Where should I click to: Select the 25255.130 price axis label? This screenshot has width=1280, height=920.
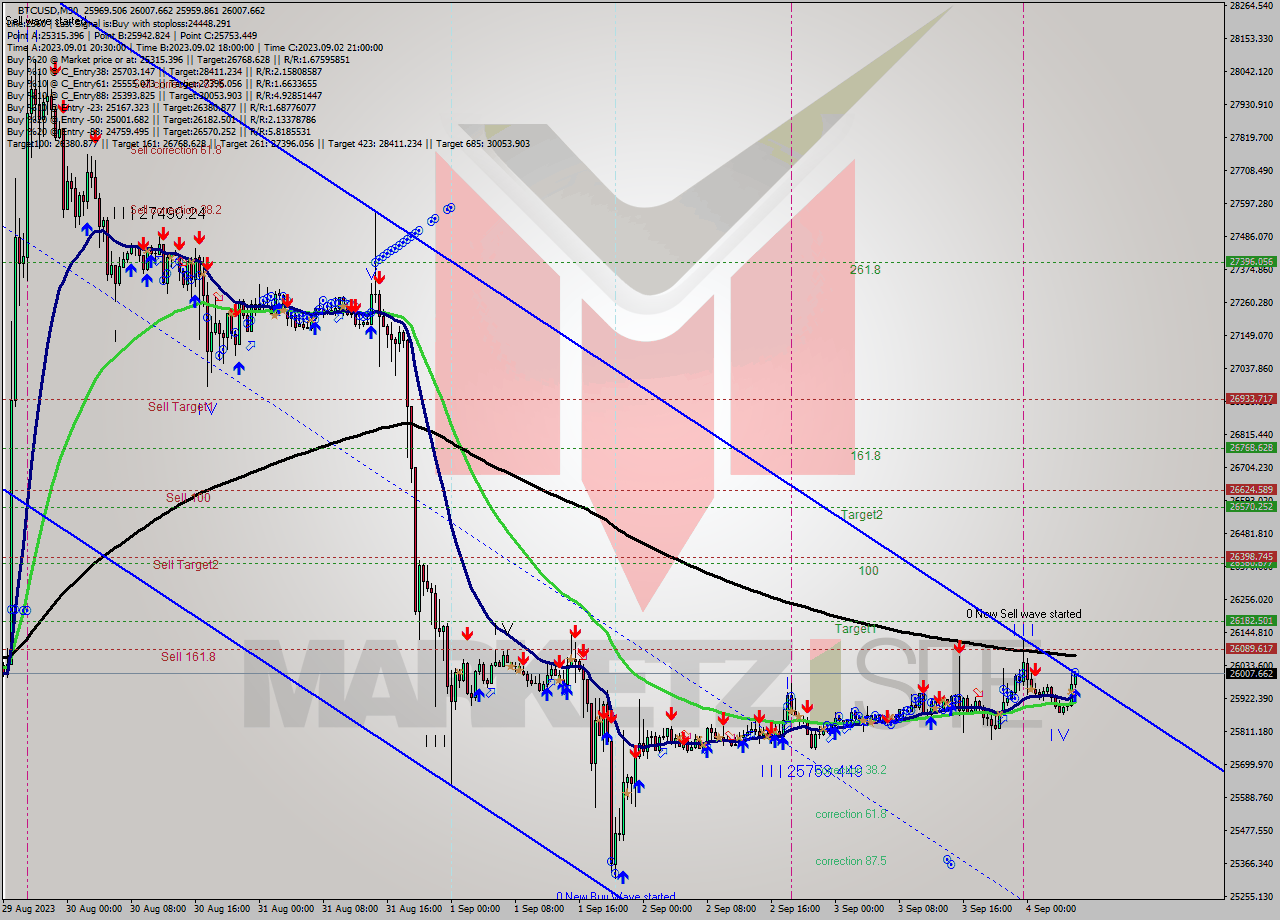click(x=1251, y=896)
